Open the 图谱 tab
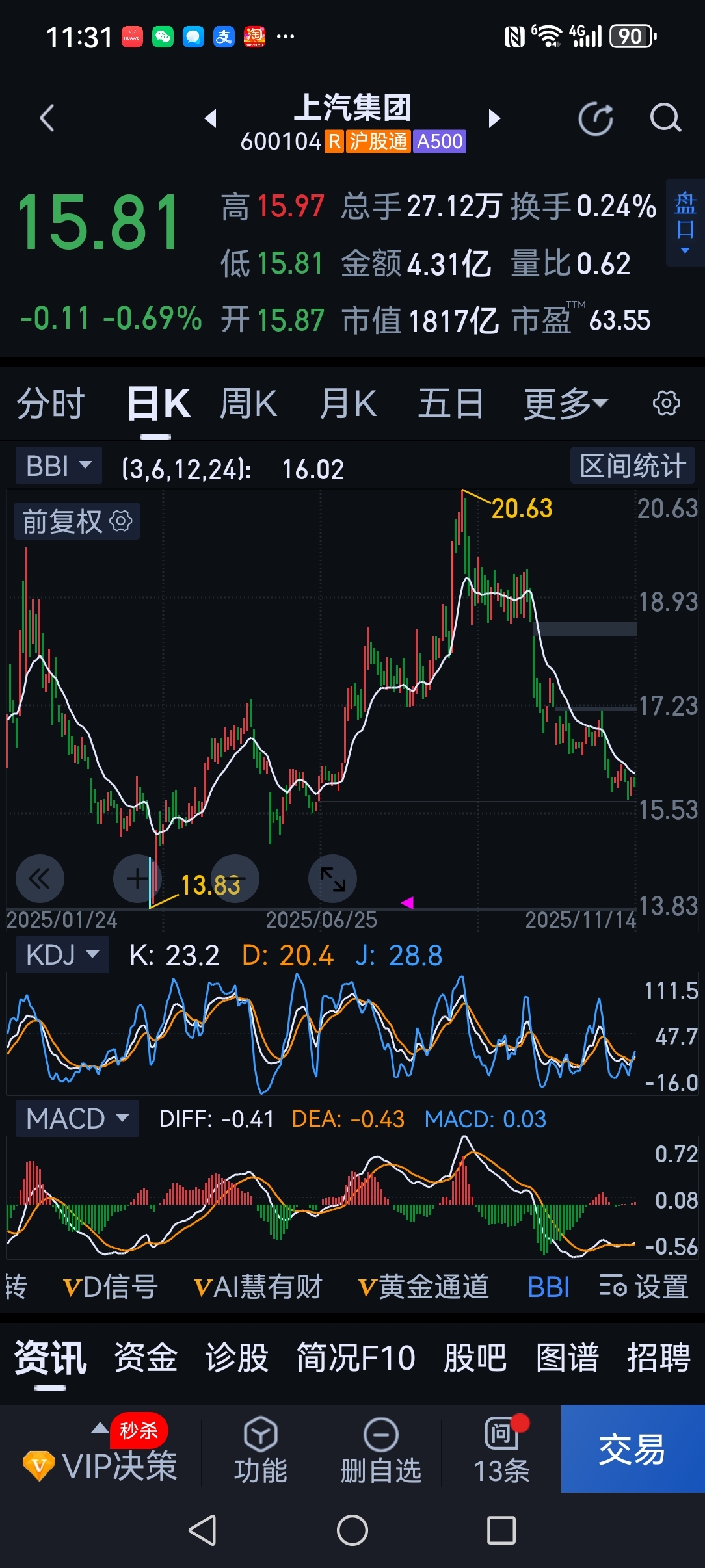 click(567, 1357)
